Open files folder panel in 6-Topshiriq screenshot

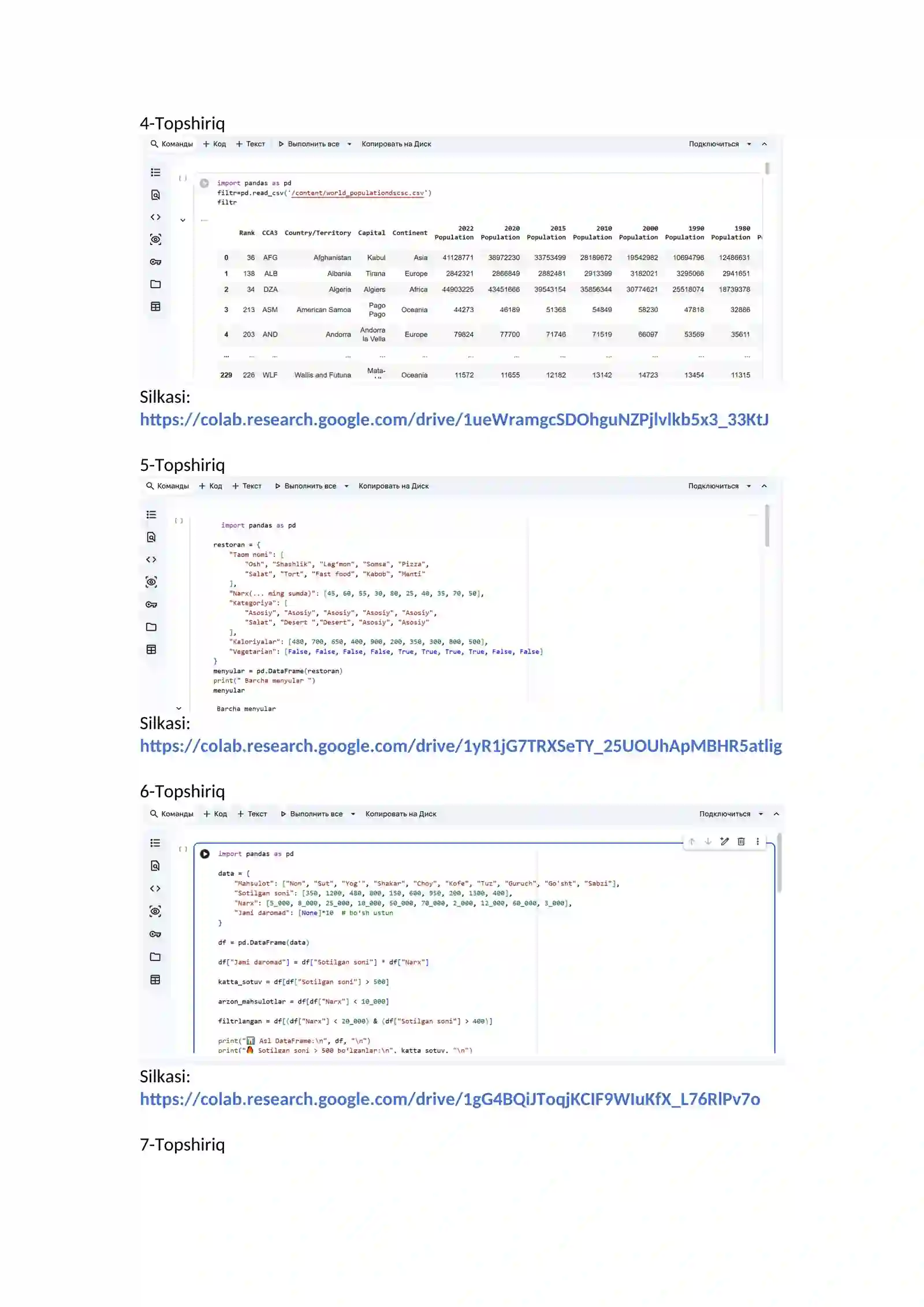(155, 957)
